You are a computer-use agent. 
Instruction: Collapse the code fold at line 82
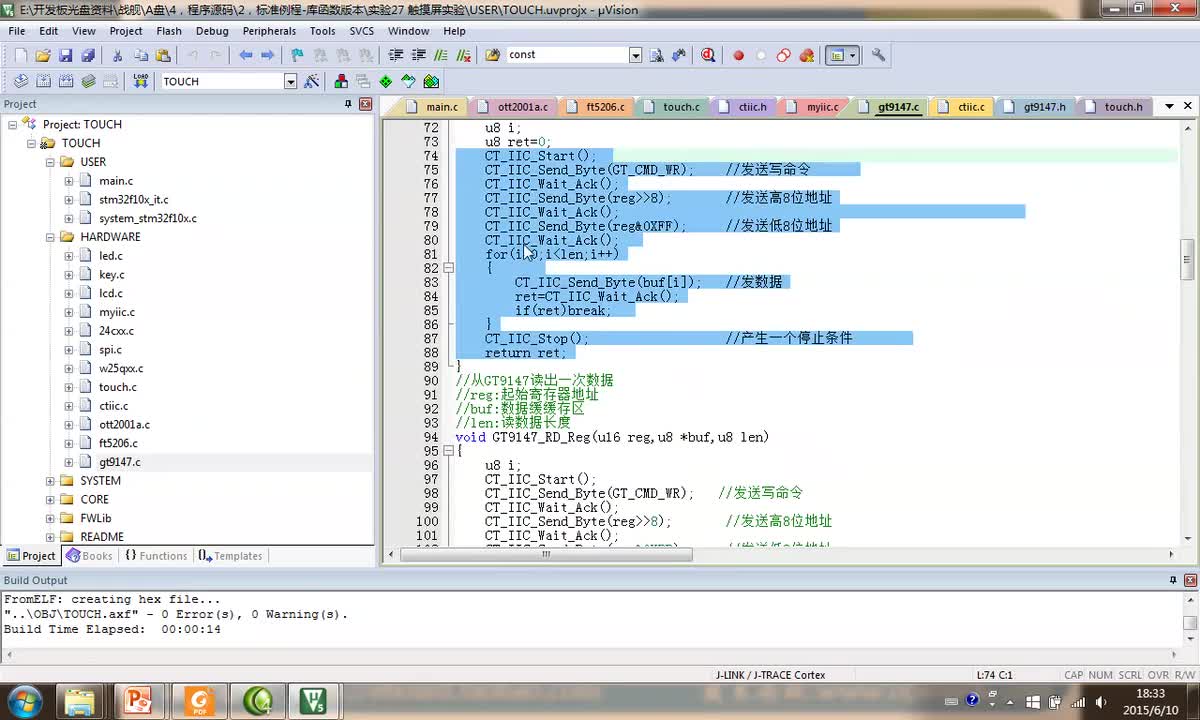[448, 268]
